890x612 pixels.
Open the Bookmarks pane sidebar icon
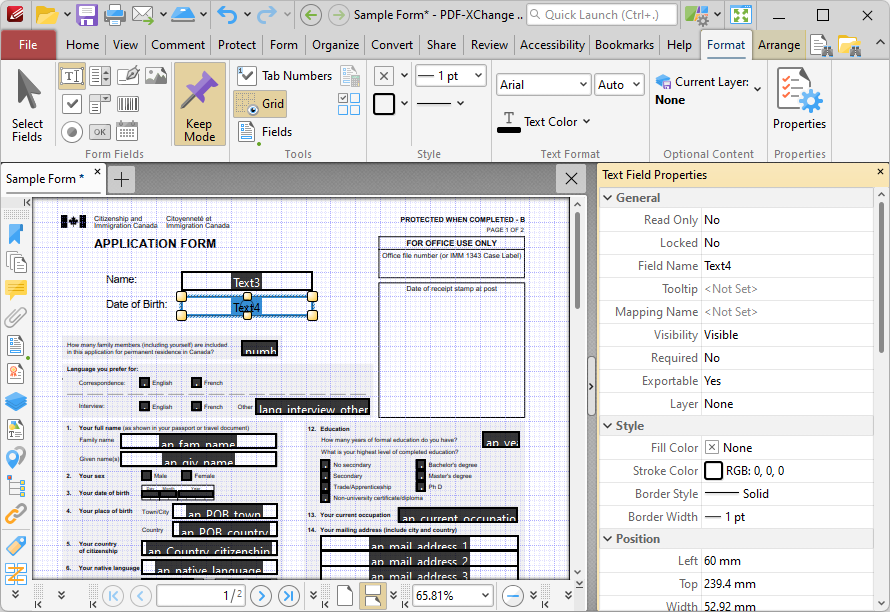16,234
